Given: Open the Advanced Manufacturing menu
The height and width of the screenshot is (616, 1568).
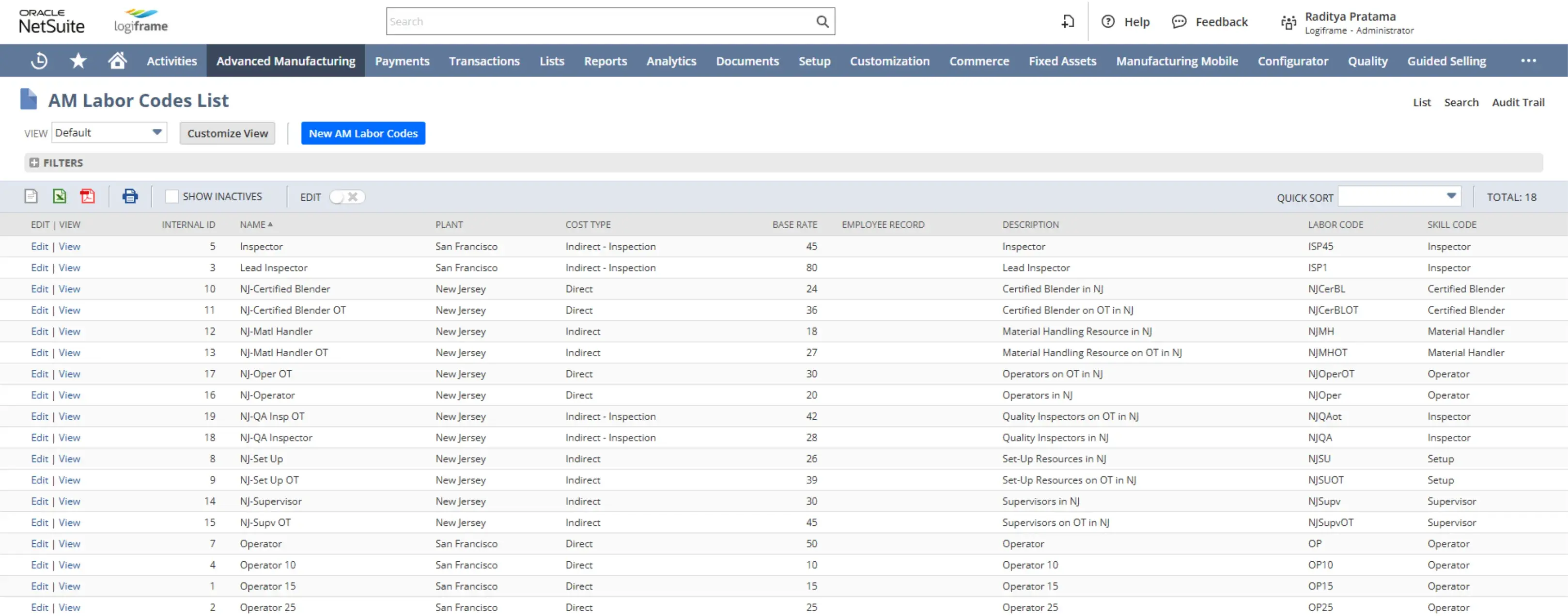Looking at the screenshot, I should coord(285,61).
